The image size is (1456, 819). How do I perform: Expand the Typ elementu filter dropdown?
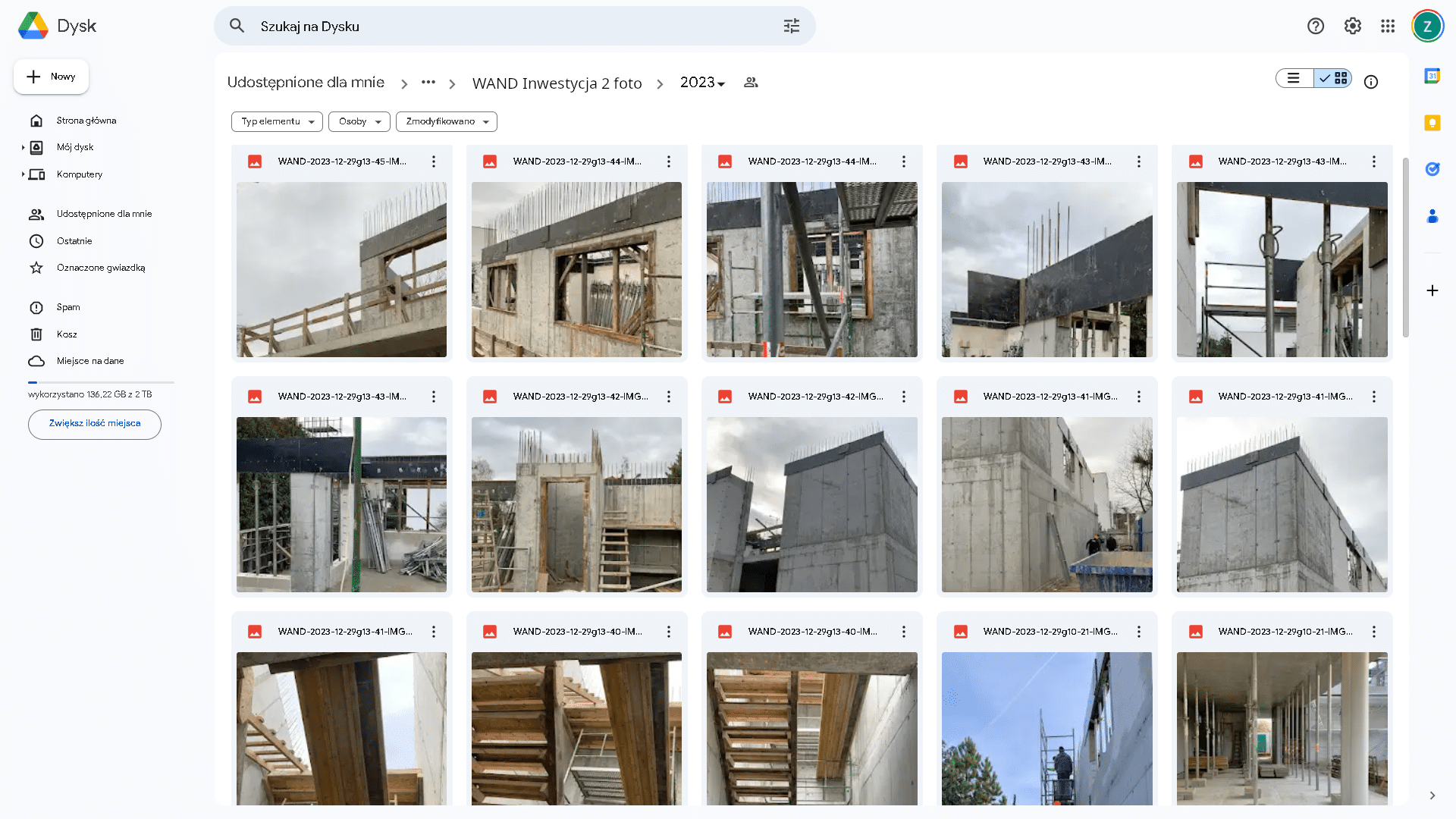277,121
